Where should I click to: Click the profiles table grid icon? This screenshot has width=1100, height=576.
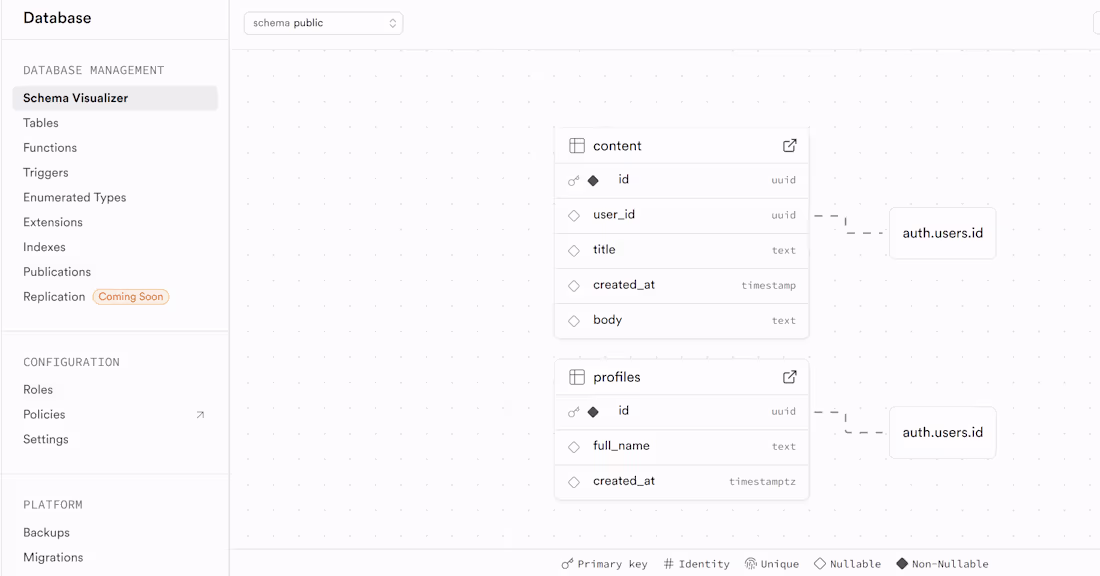coord(577,377)
